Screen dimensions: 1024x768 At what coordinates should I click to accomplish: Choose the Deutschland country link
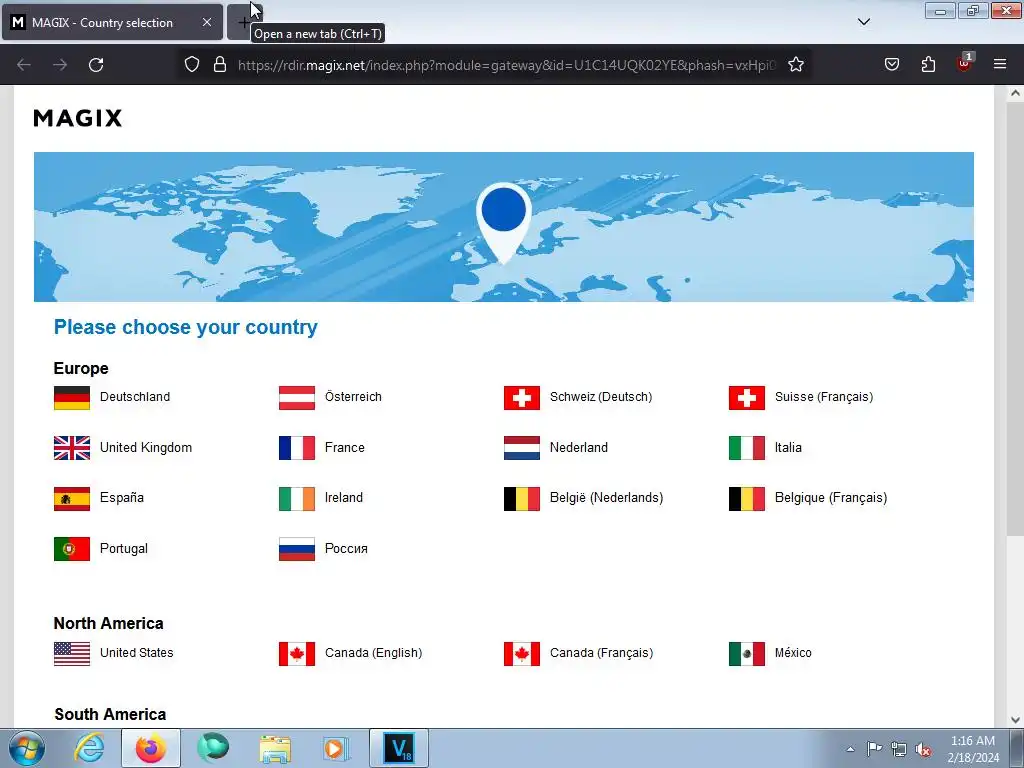click(135, 397)
